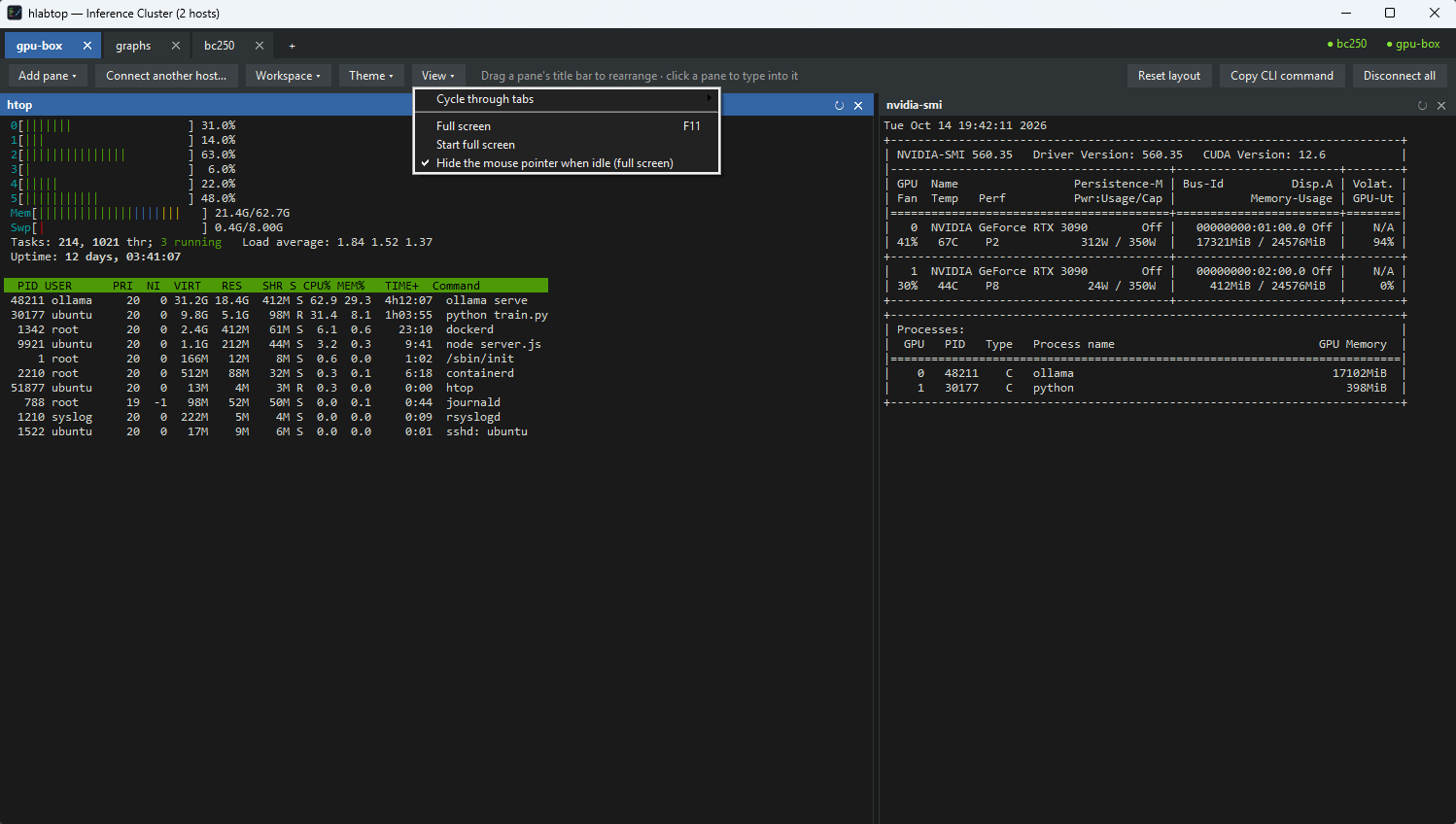
Task: Open a new tab with the plus icon
Action: pyautogui.click(x=292, y=46)
